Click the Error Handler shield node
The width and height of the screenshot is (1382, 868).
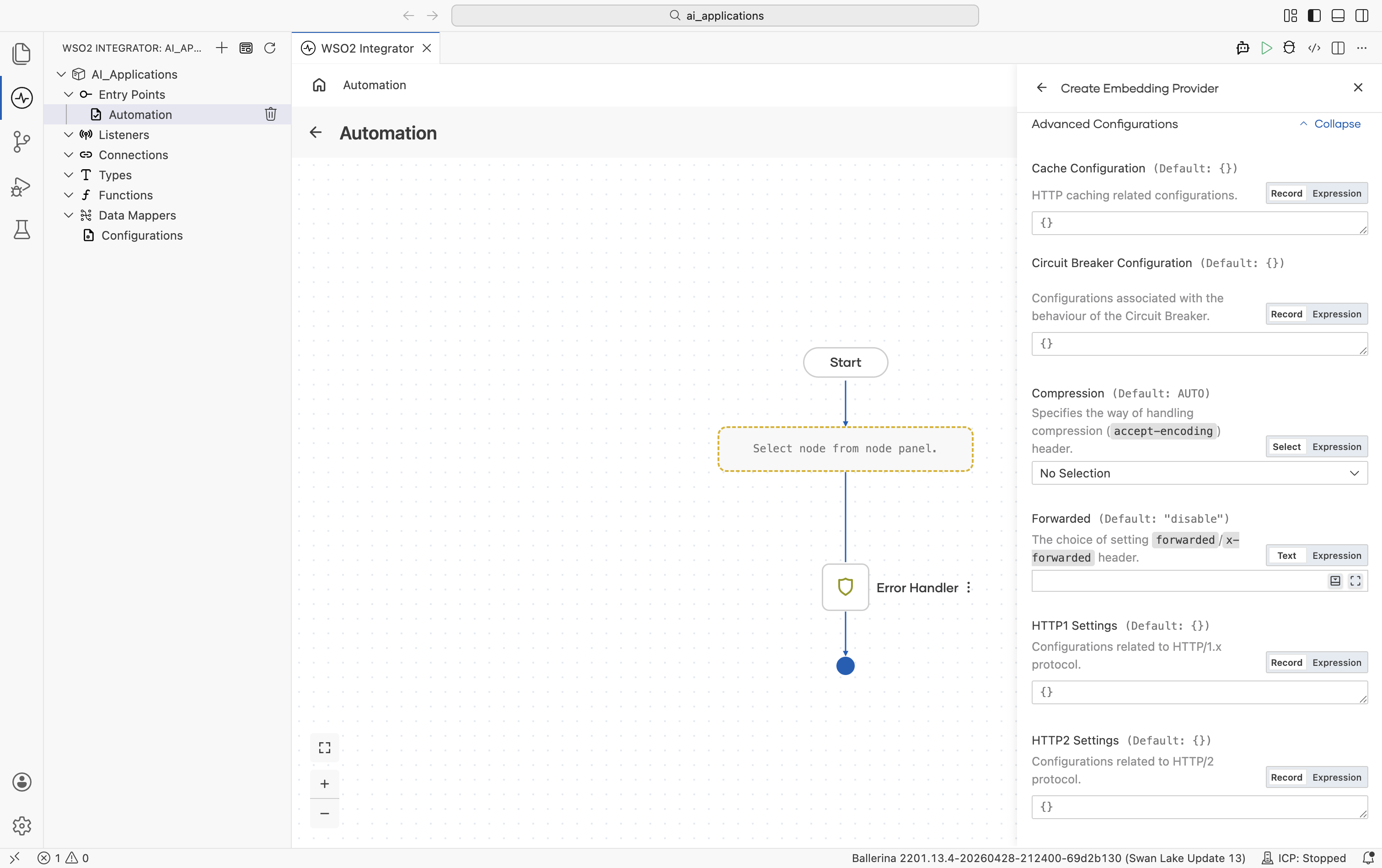point(846,587)
